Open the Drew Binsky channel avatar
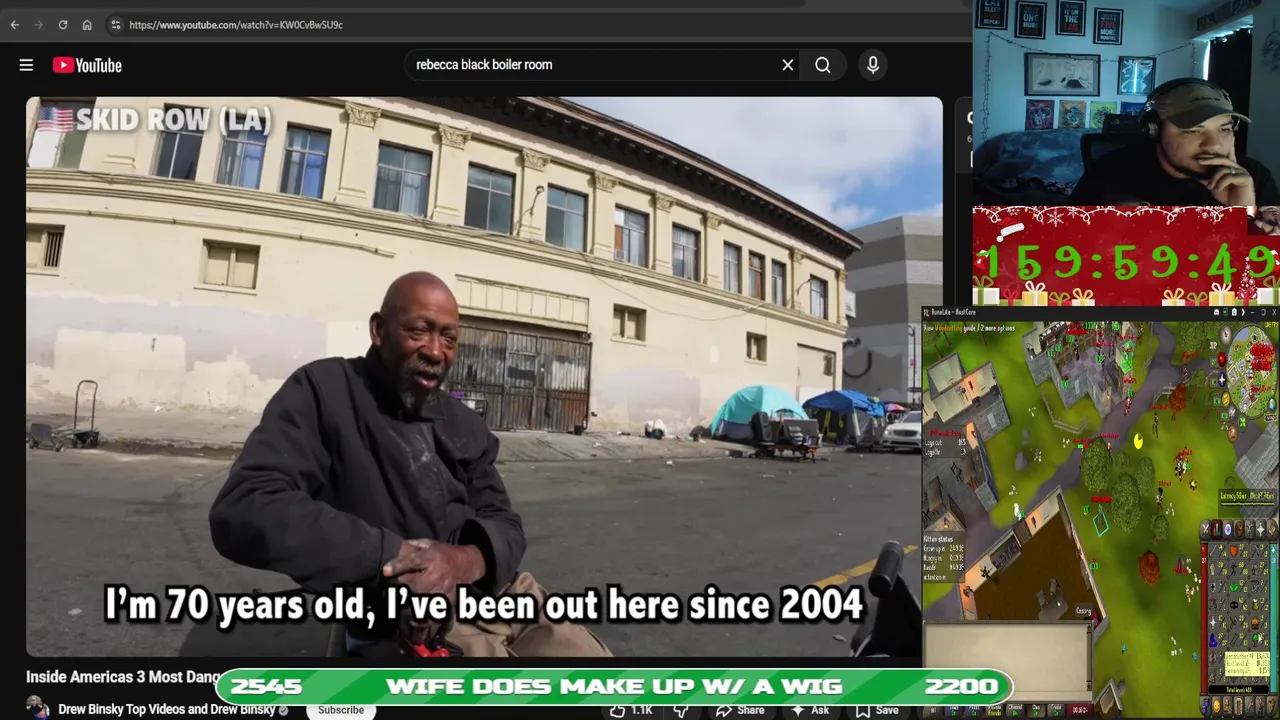This screenshot has width=1280, height=720. (x=37, y=709)
